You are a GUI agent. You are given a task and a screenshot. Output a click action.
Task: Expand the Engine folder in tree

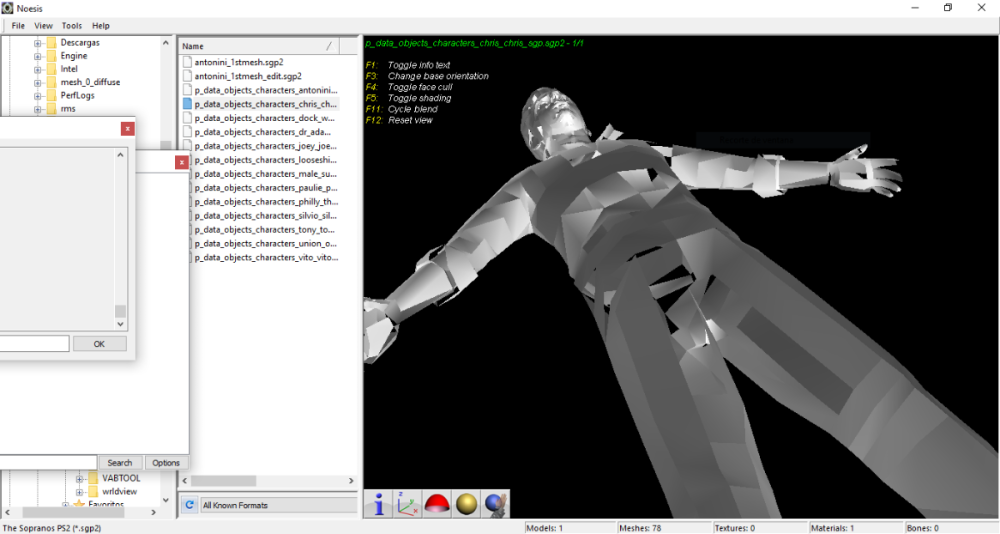[x=38, y=56]
